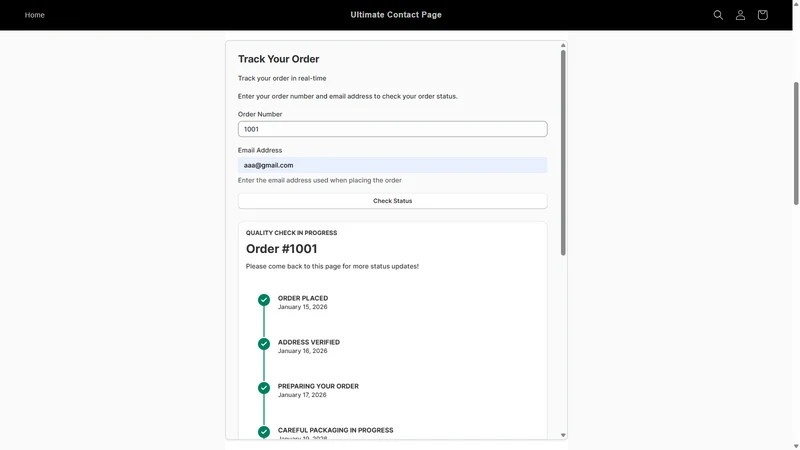Click the Check Status button

(x=392, y=201)
